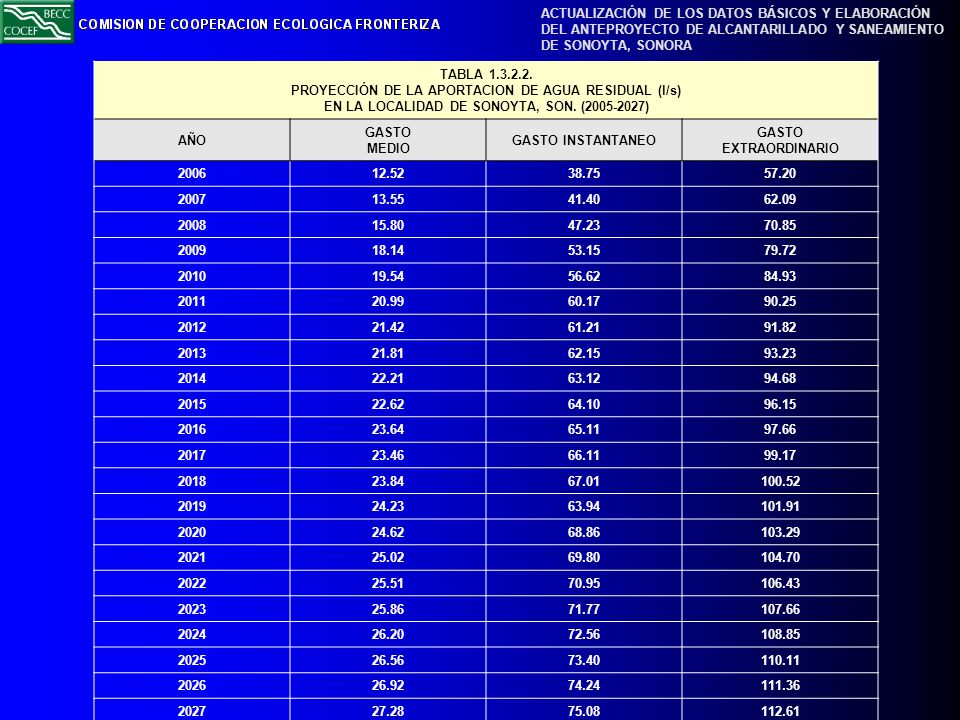Select year cell 2018
The width and height of the screenshot is (960, 720).
(192, 481)
